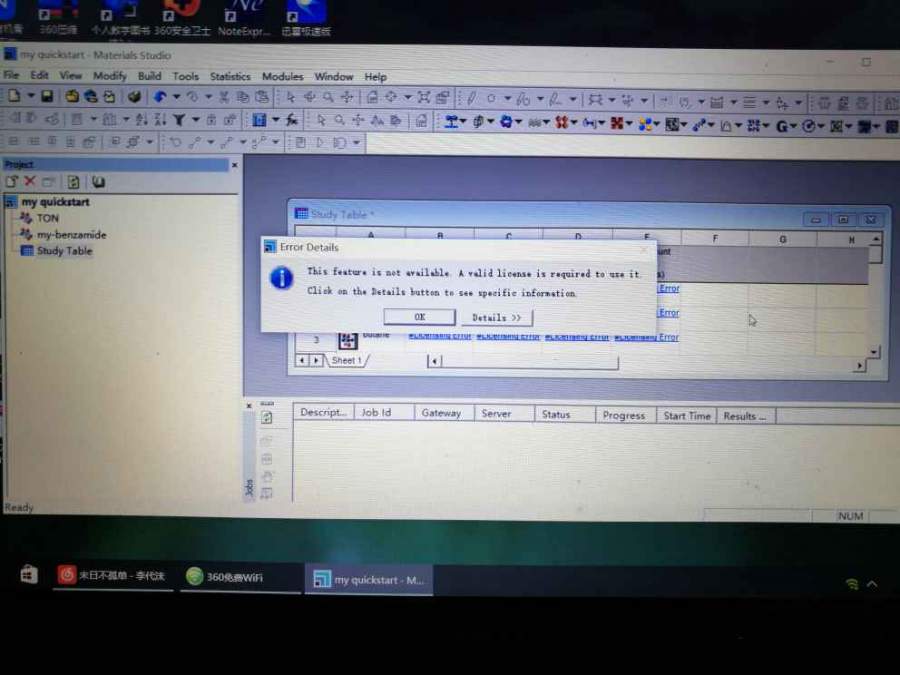Open the New document dropdown arrow
This screenshot has height=675, width=900.
(31, 96)
